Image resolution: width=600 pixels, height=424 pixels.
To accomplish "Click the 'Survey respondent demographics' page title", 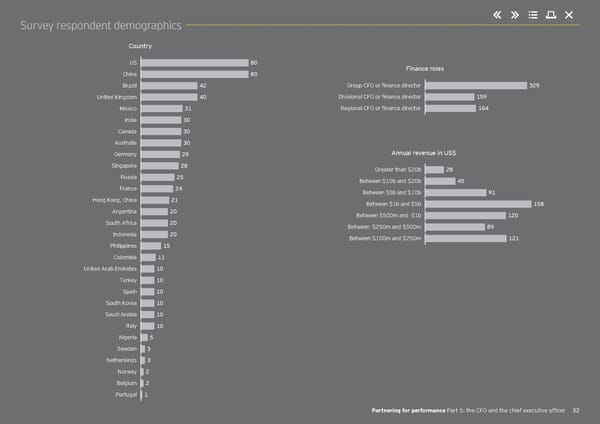I will pyautogui.click(x=101, y=25).
